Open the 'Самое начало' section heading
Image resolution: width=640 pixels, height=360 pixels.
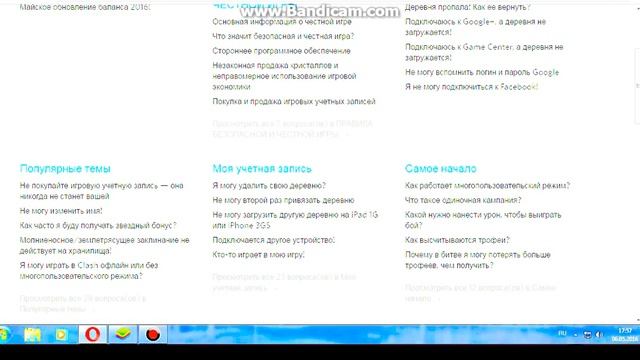pos(440,169)
